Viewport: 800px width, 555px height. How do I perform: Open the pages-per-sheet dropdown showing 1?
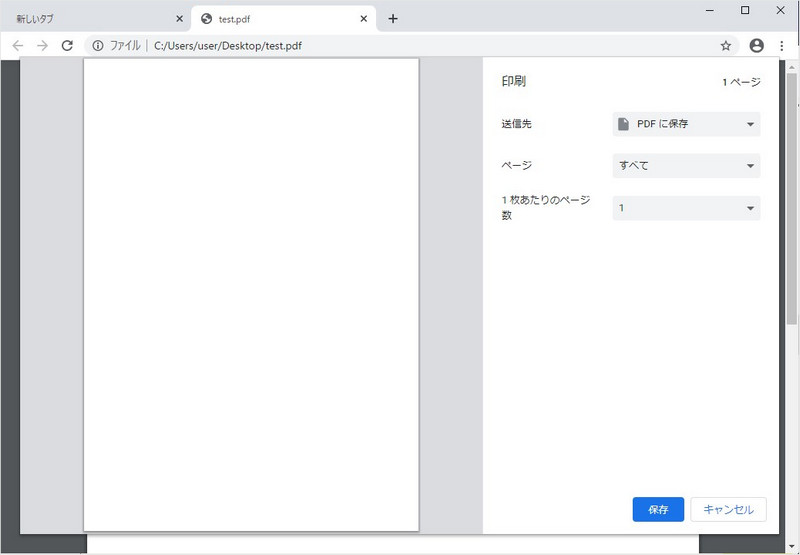click(x=686, y=208)
